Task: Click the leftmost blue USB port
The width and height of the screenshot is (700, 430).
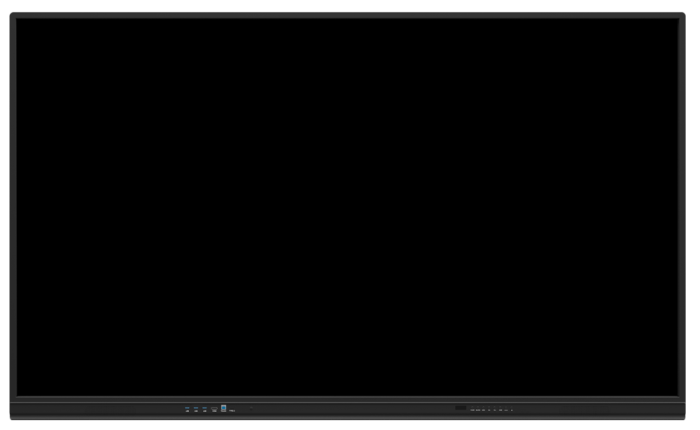Action: [187, 408]
